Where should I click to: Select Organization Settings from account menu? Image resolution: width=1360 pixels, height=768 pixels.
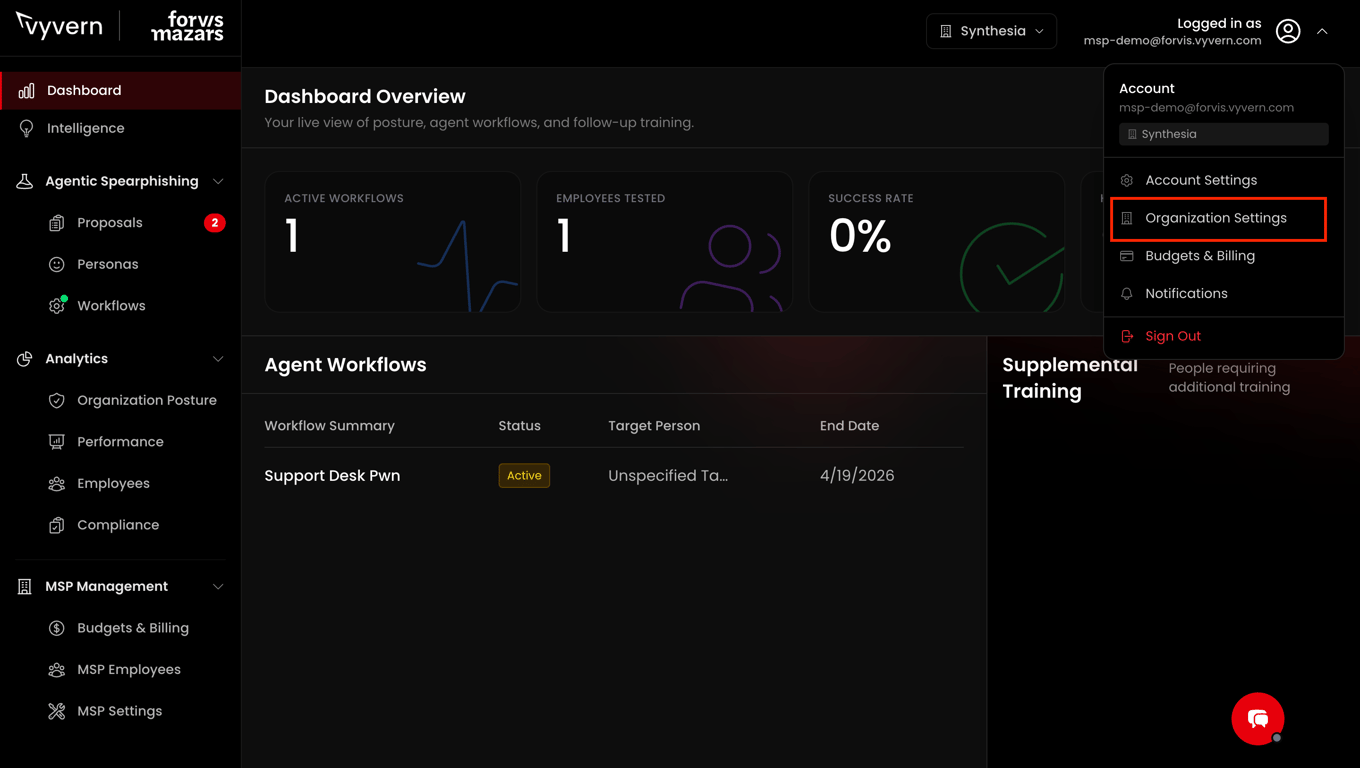pyautogui.click(x=1218, y=218)
